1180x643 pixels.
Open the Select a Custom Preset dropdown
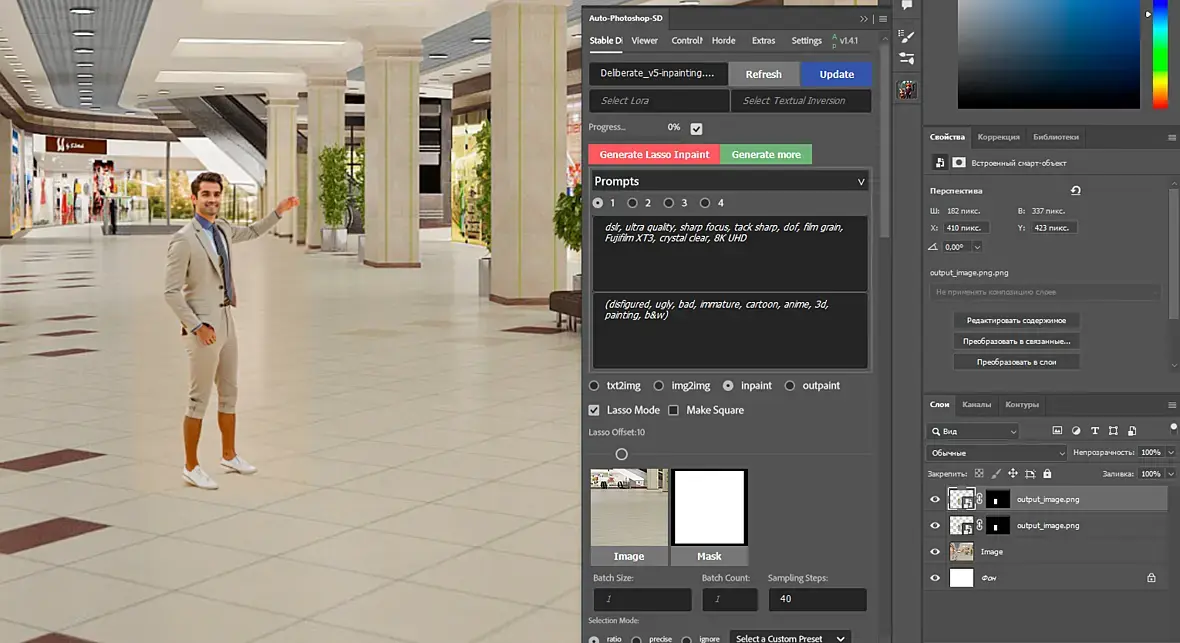pos(790,638)
